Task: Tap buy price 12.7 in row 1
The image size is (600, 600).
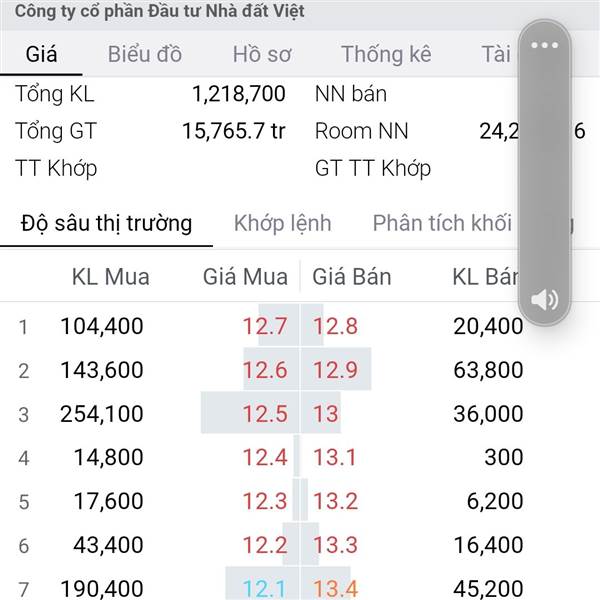Action: point(265,326)
